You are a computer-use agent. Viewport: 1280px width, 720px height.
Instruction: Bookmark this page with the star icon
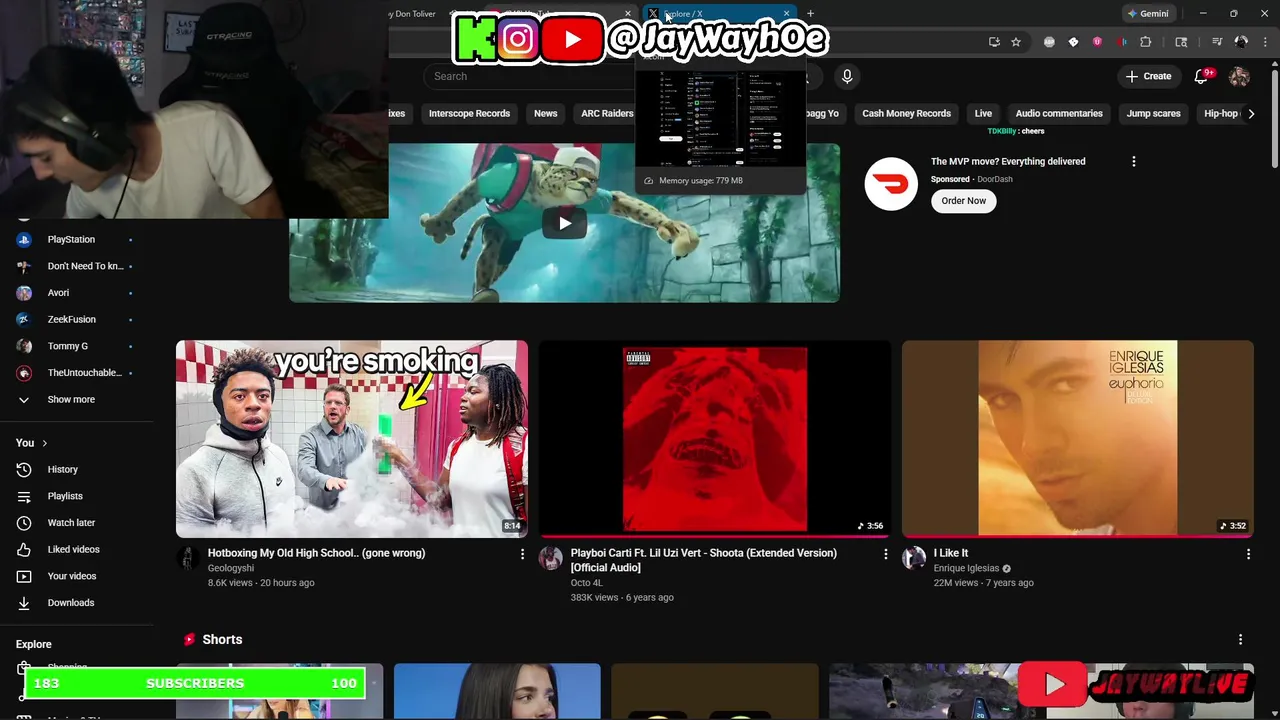pyautogui.click(x=1016, y=42)
